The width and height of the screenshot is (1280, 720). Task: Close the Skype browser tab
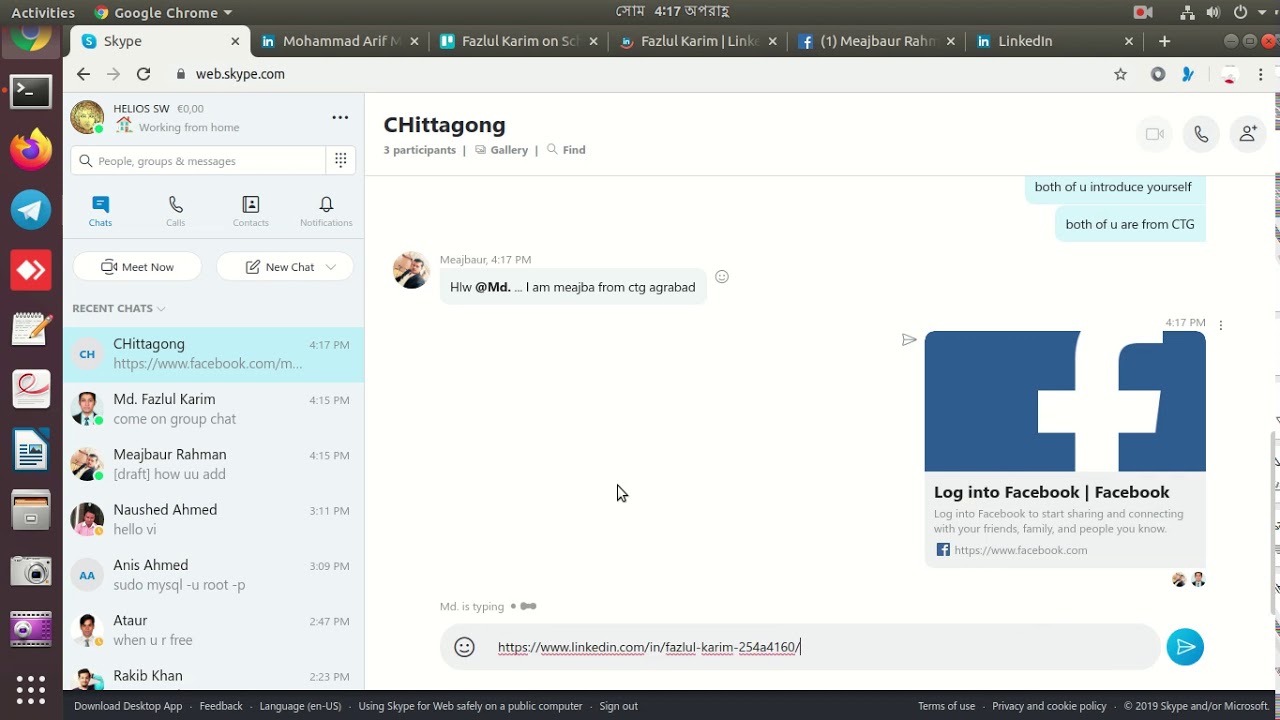coord(235,41)
